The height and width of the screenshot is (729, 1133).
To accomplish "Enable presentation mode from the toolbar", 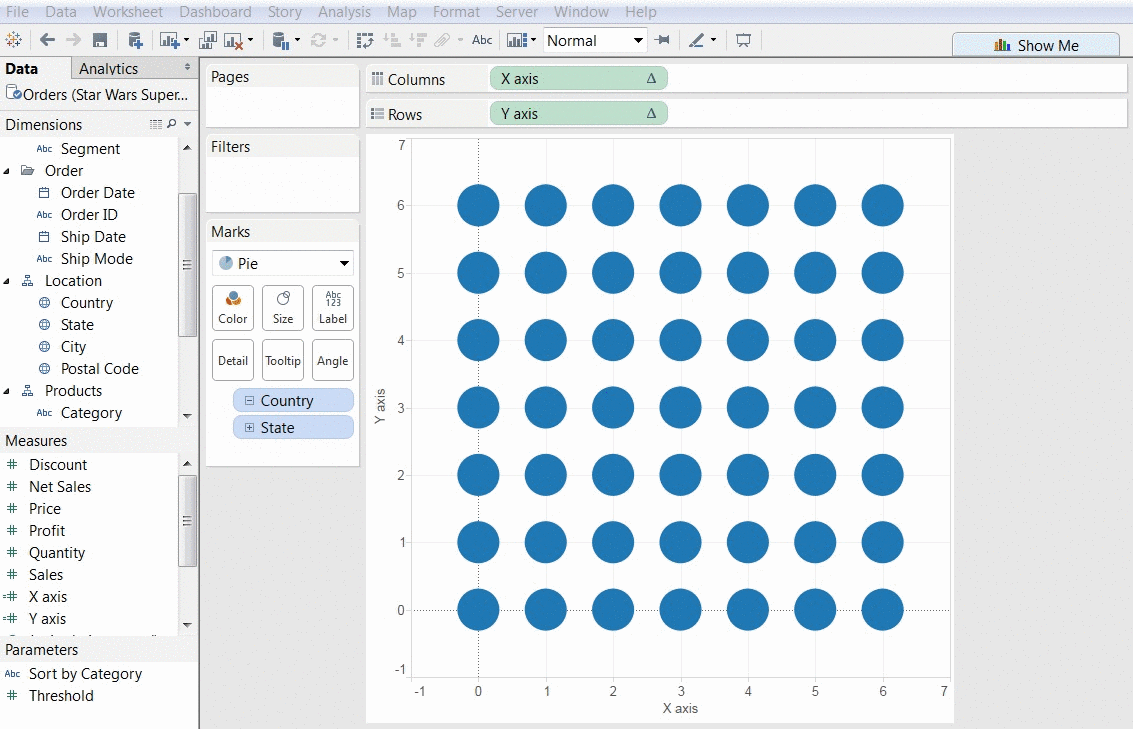I will [743, 40].
